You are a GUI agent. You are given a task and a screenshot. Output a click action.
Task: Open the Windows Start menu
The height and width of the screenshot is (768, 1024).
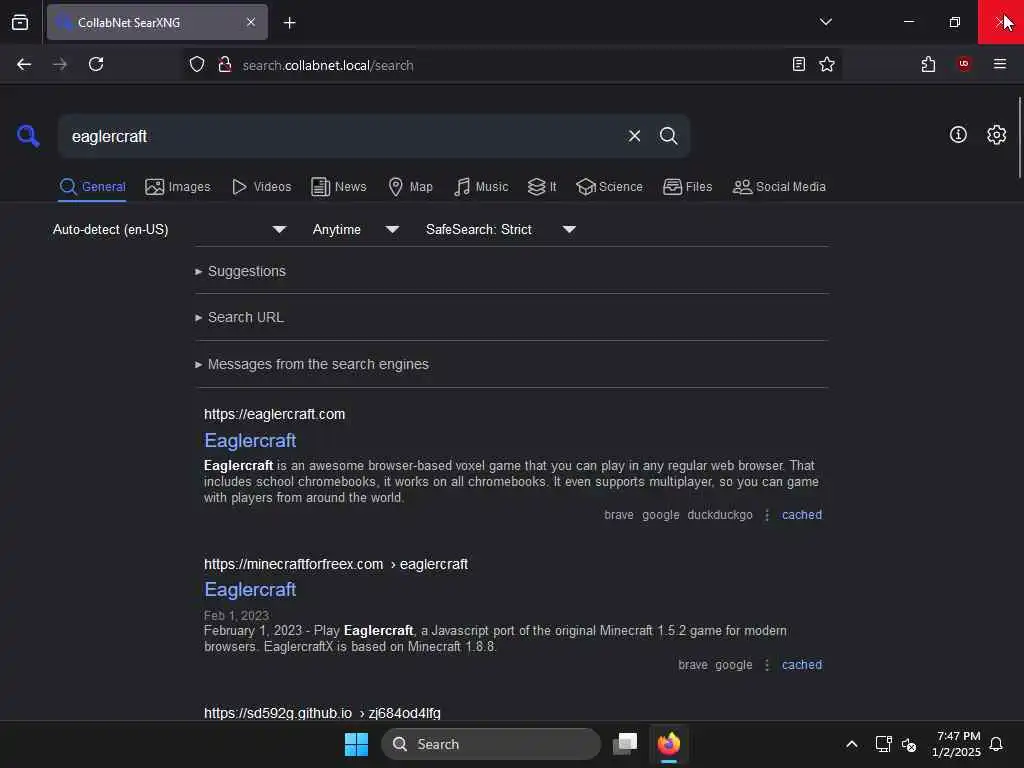point(356,744)
